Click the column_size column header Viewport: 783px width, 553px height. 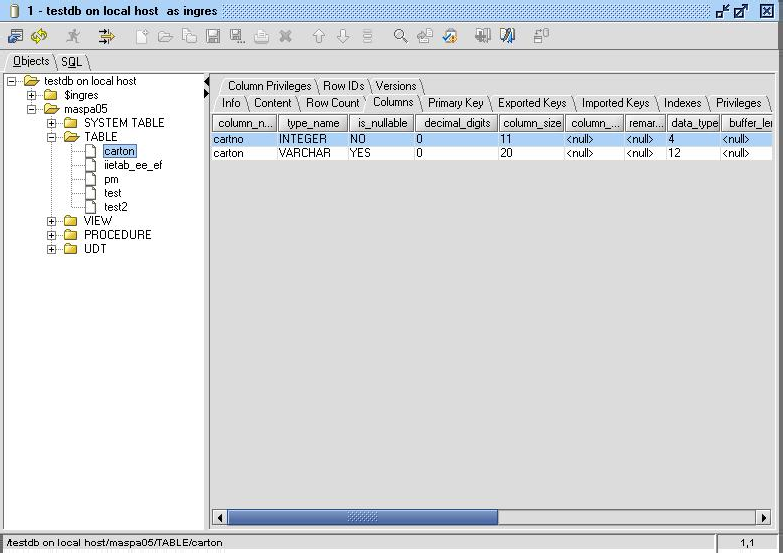pos(531,123)
